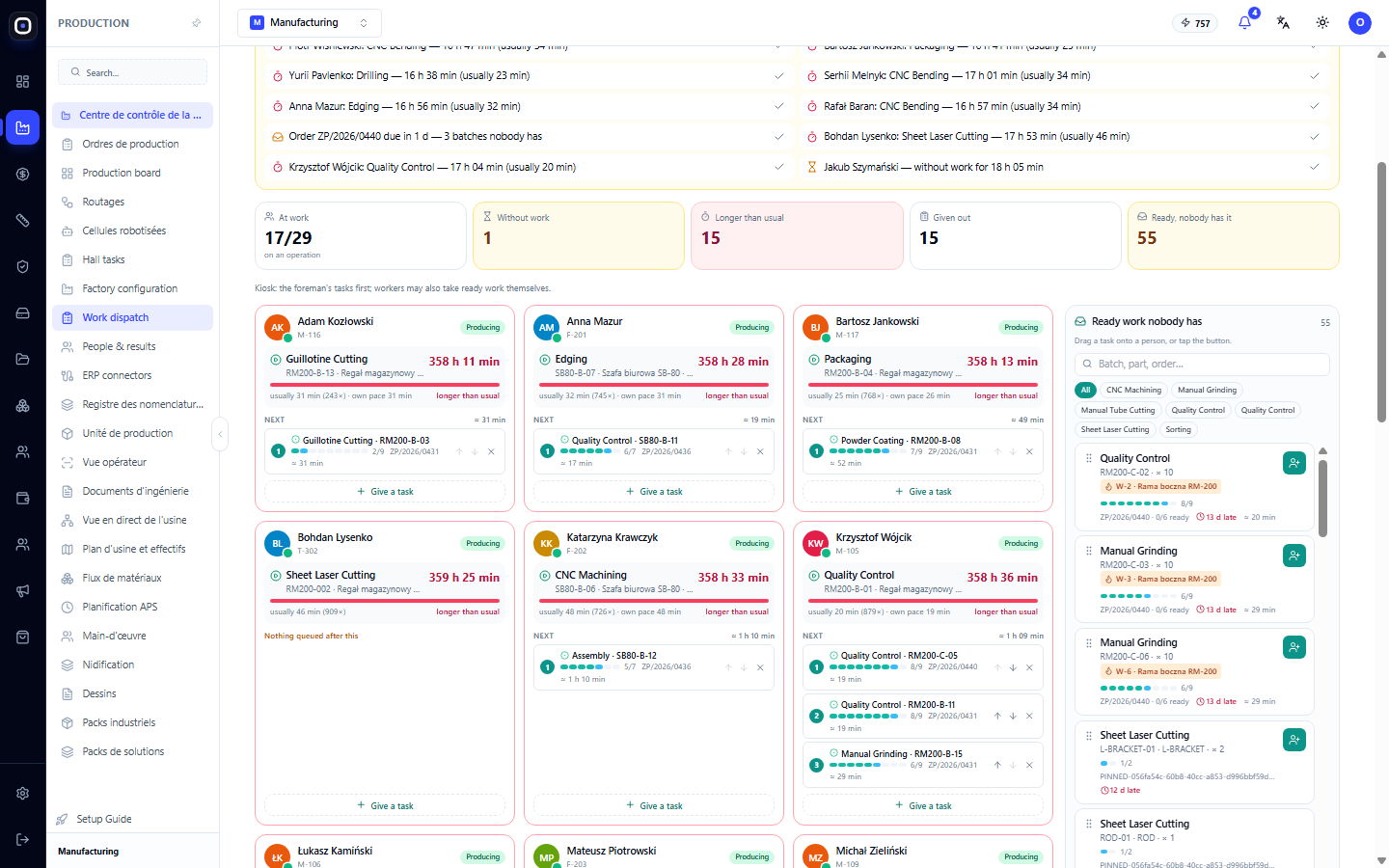Give a task to Bohdan Lysenko
Viewport: 1389px width, 868px height.
tap(385, 805)
